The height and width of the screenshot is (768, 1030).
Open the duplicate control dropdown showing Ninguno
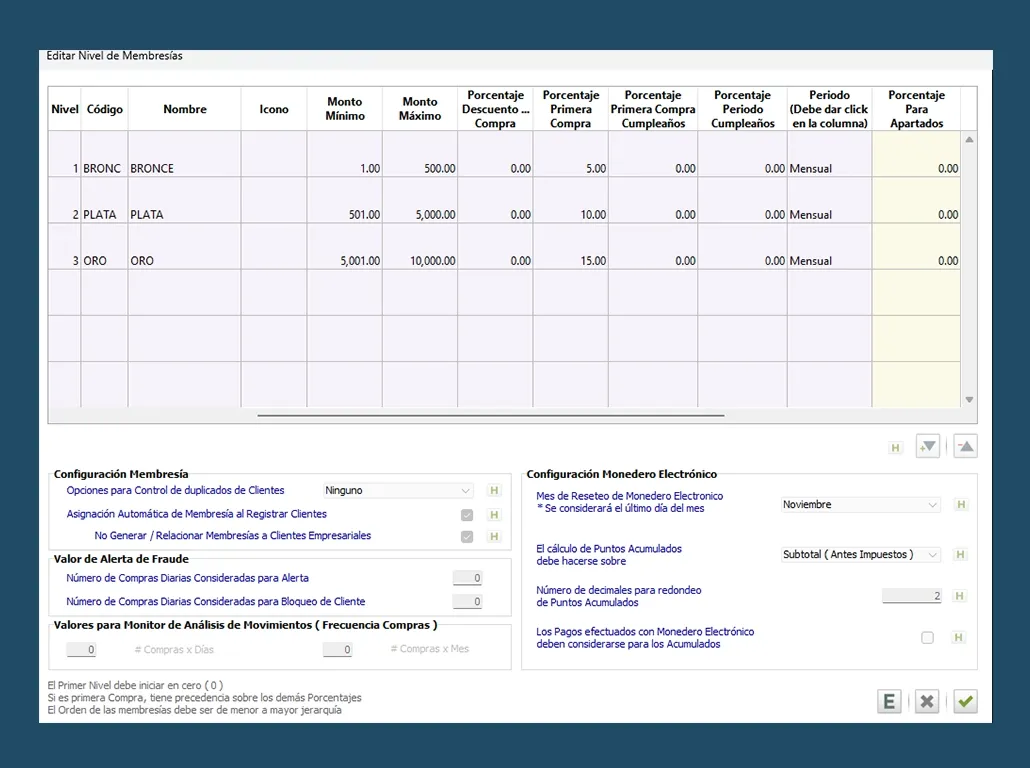click(398, 491)
